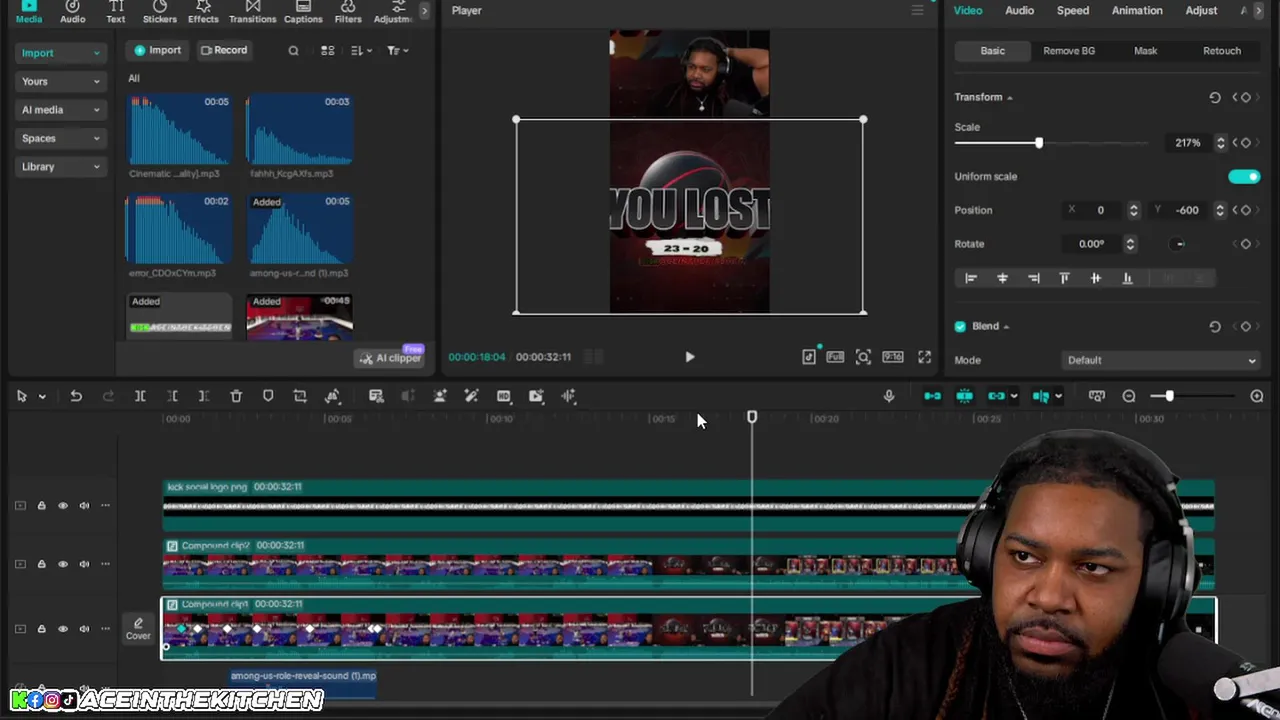
Task: Switch to the Animation tab
Action: 1137,10
